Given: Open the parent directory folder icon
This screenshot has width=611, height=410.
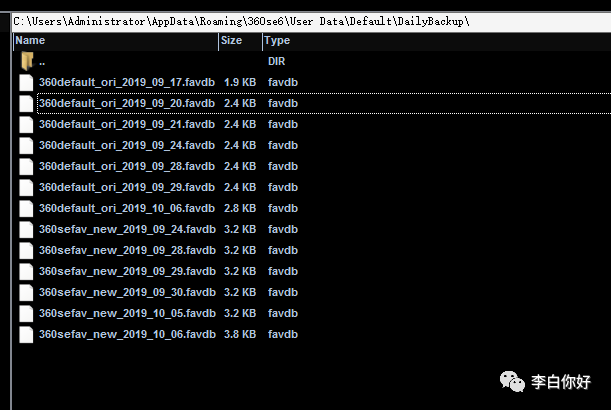Looking at the screenshot, I should click(x=27, y=61).
